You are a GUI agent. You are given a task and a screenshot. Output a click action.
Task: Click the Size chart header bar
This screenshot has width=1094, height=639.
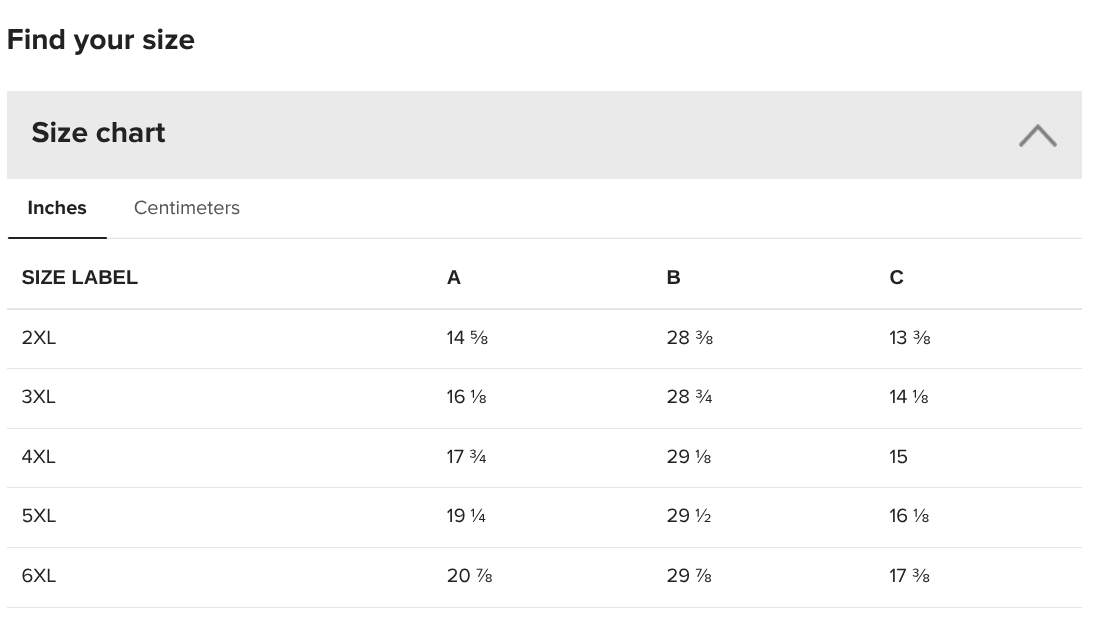(544, 135)
